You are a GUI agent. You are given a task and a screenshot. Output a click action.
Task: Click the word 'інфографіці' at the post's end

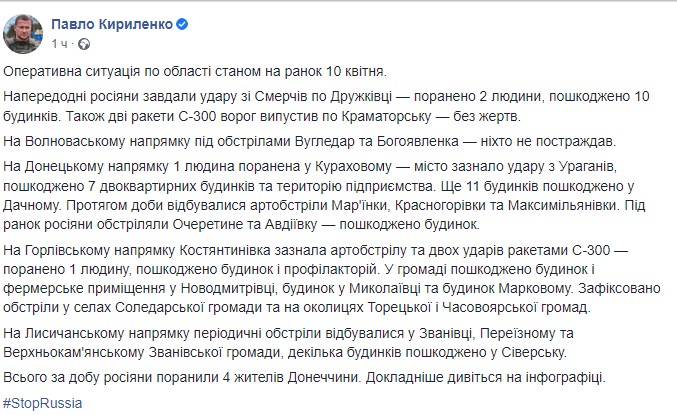coord(582,378)
